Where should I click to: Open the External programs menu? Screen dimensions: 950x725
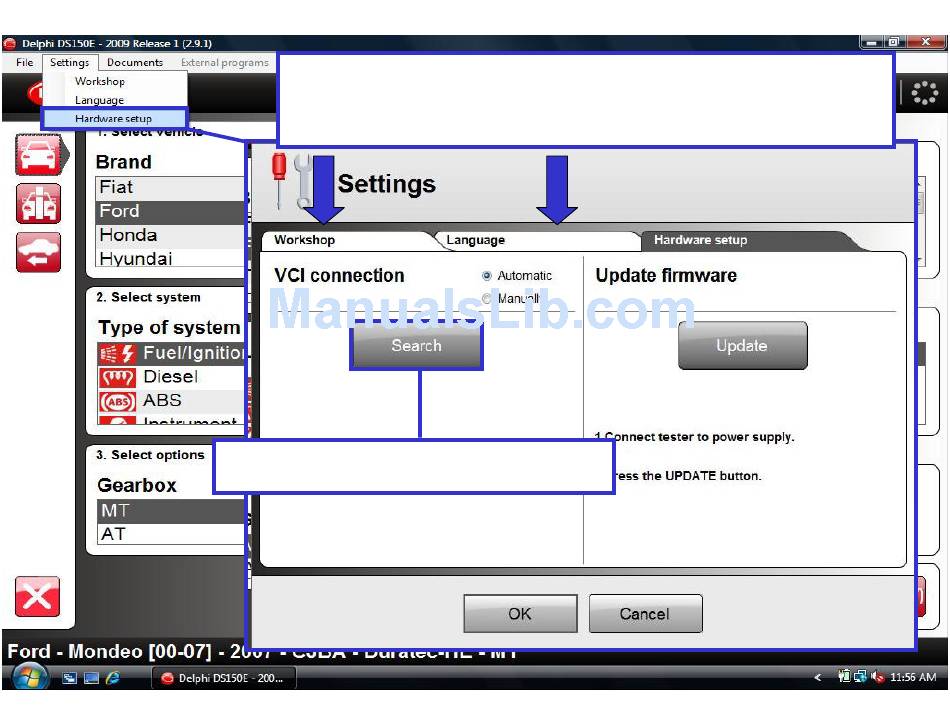coord(225,62)
